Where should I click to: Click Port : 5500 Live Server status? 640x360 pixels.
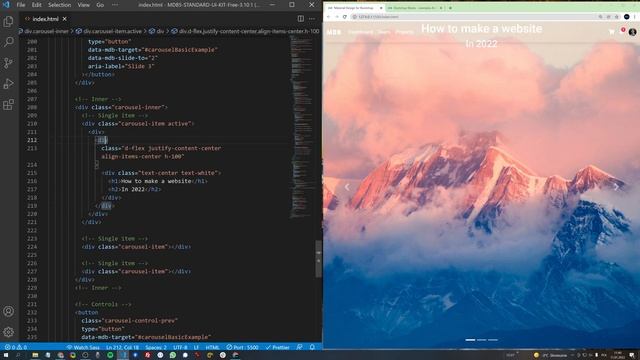coord(242,347)
